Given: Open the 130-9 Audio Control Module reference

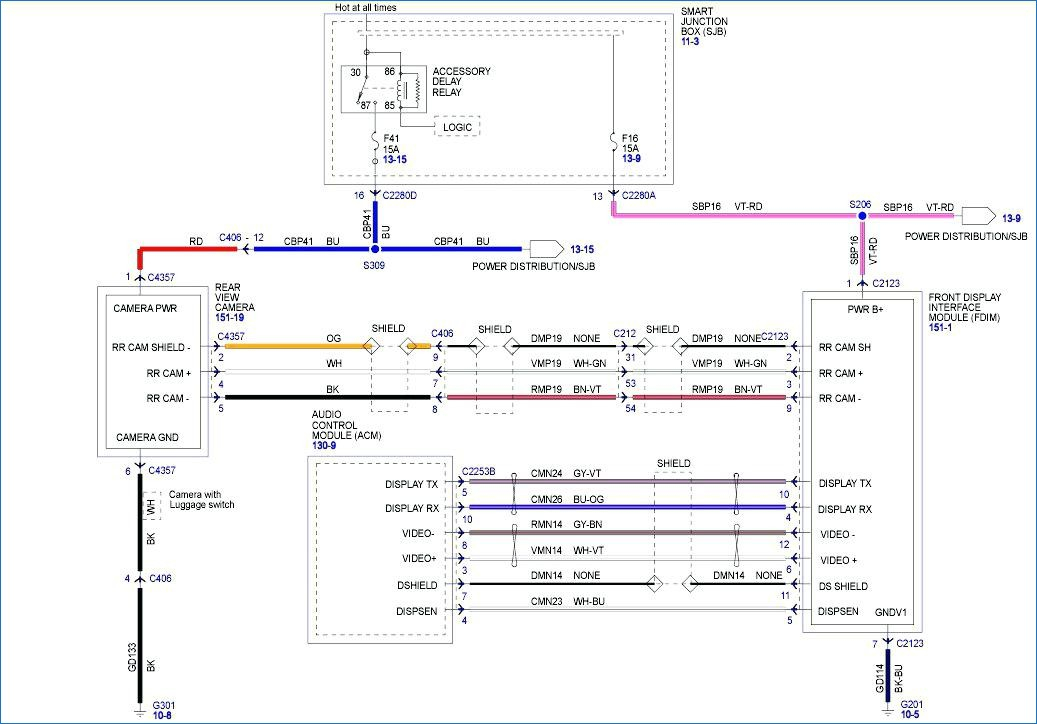Looking at the screenshot, I should point(324,446).
